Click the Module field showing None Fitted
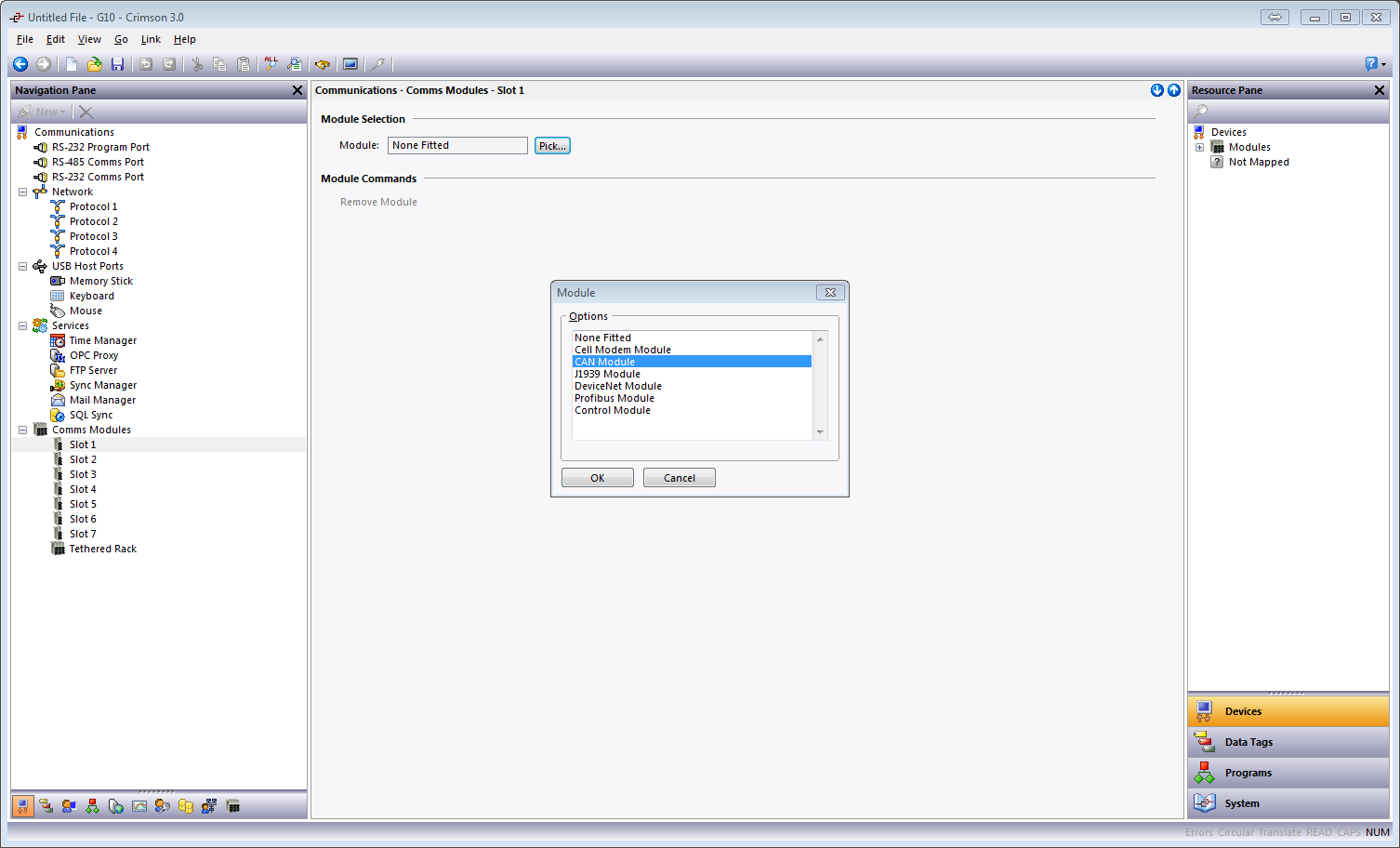 [x=457, y=145]
